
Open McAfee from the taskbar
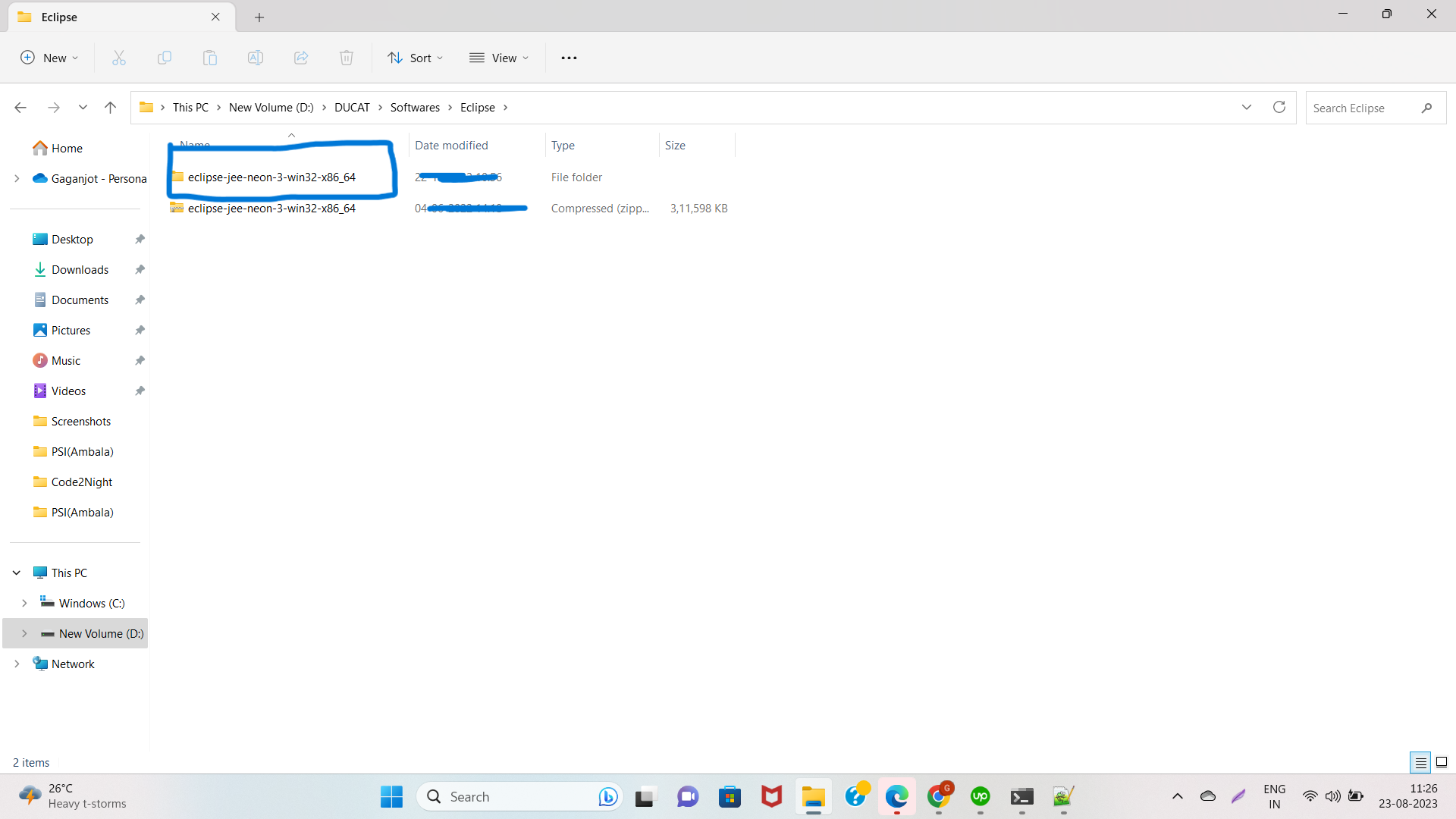(771, 797)
